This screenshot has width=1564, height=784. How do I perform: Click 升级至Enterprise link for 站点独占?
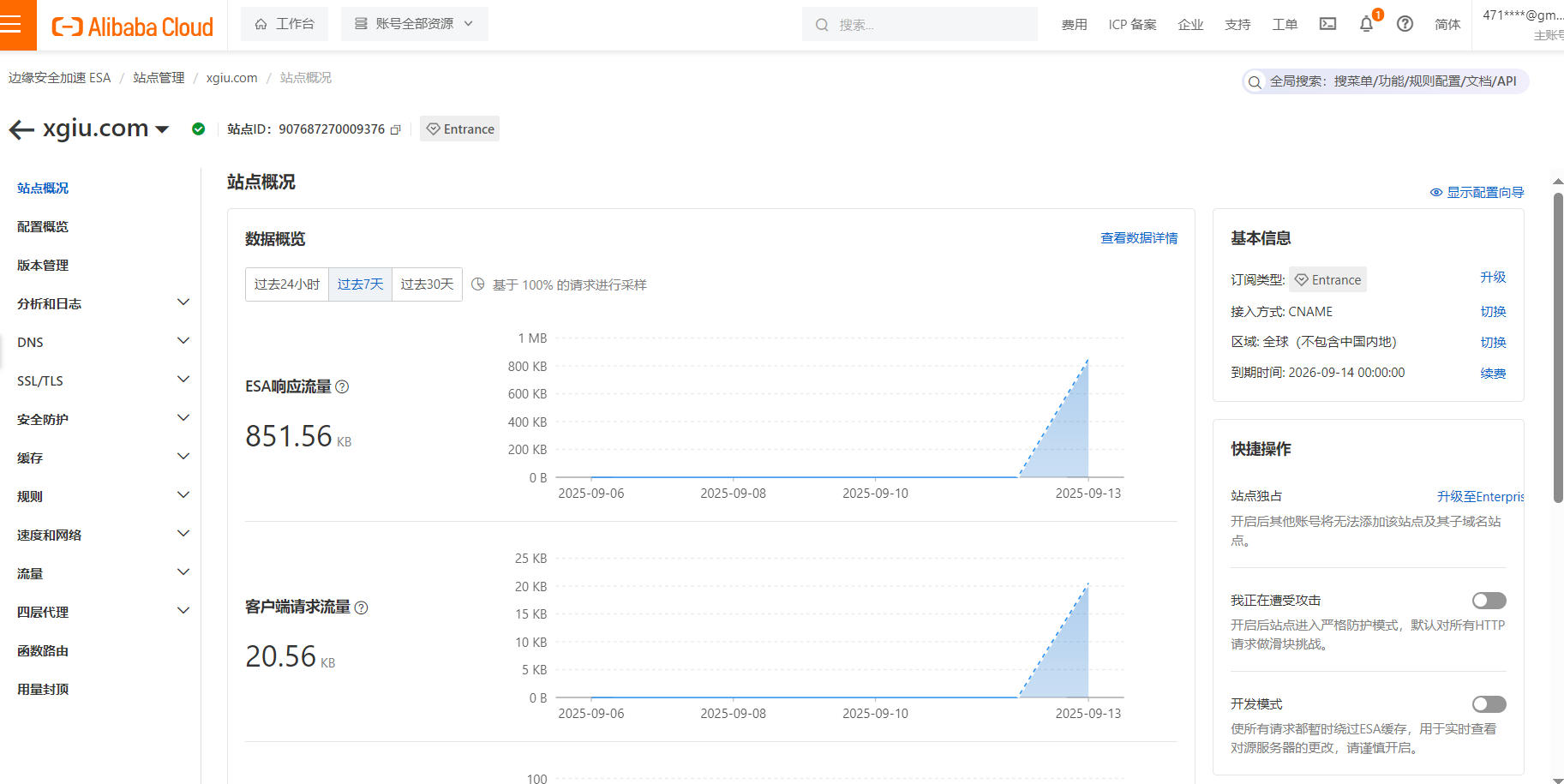coord(1481,497)
